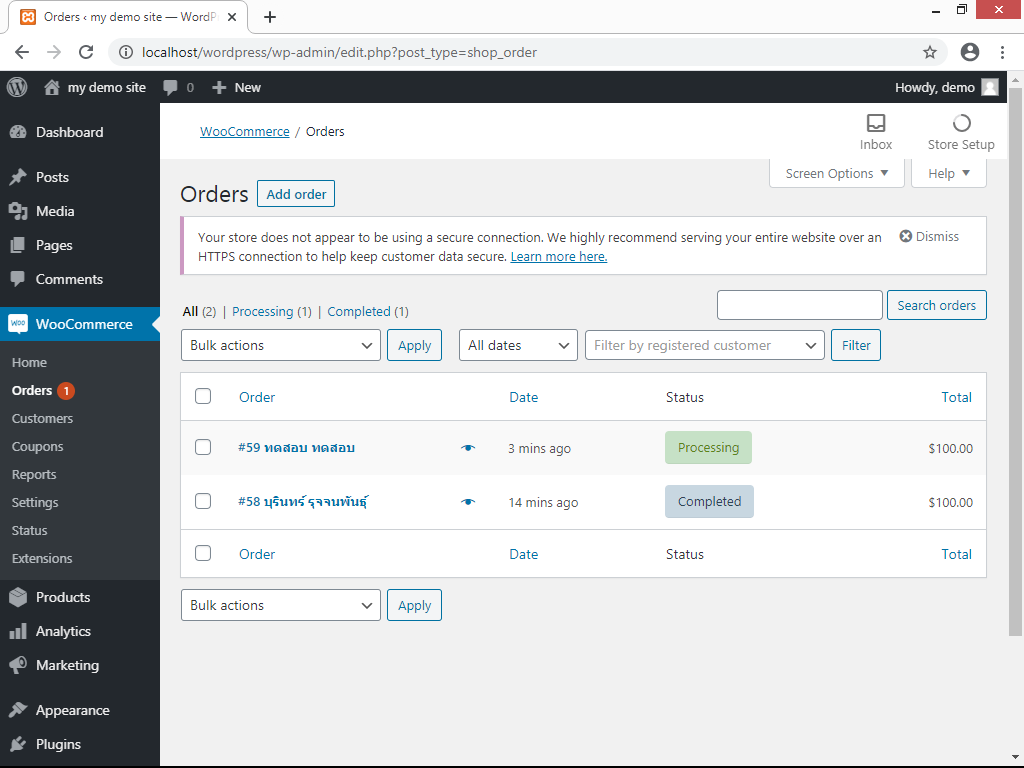Click the Appearance brush icon
The image size is (1024, 768).
pyautogui.click(x=18, y=710)
